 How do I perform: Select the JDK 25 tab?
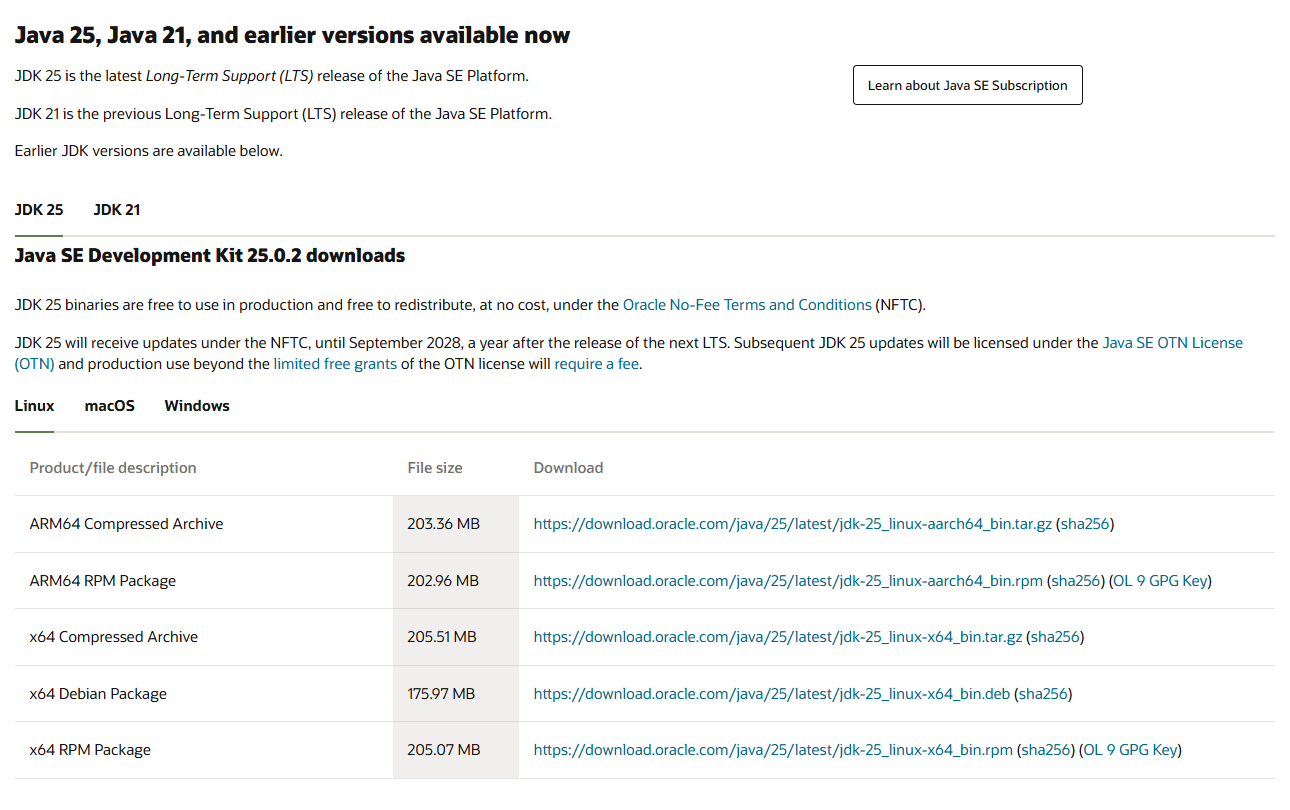click(x=39, y=210)
